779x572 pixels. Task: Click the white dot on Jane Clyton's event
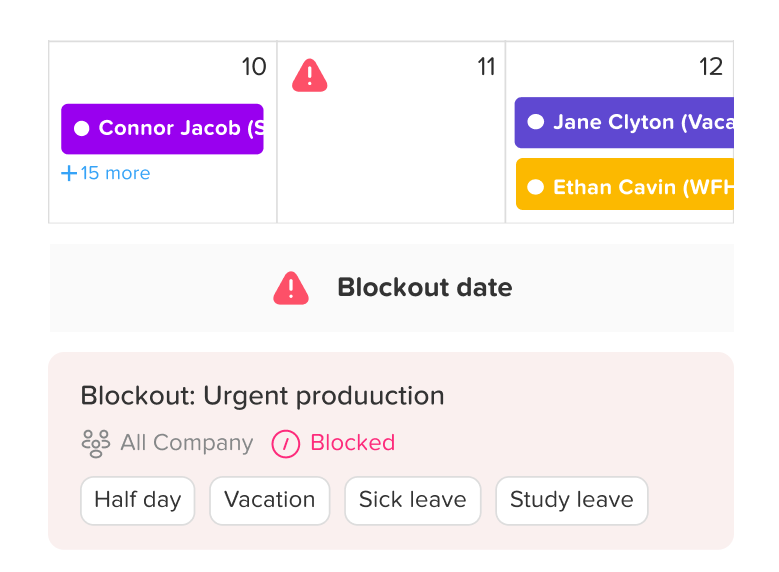[536, 122]
